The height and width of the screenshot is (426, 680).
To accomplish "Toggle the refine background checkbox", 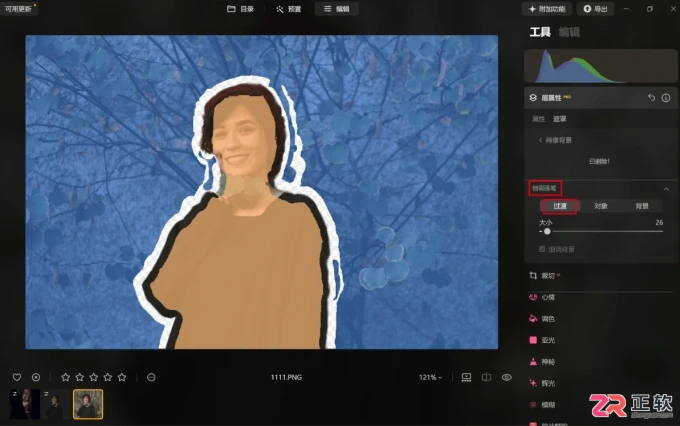I will pos(542,249).
